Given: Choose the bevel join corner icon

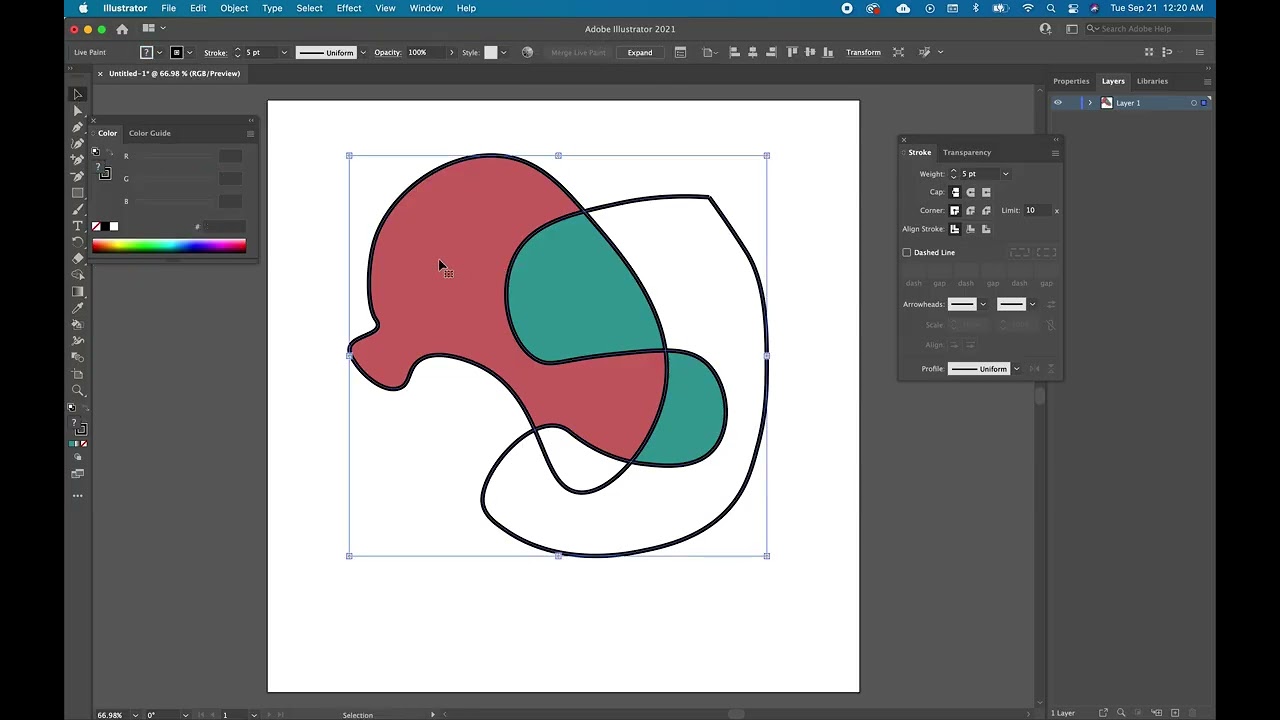Looking at the screenshot, I should tap(986, 210).
